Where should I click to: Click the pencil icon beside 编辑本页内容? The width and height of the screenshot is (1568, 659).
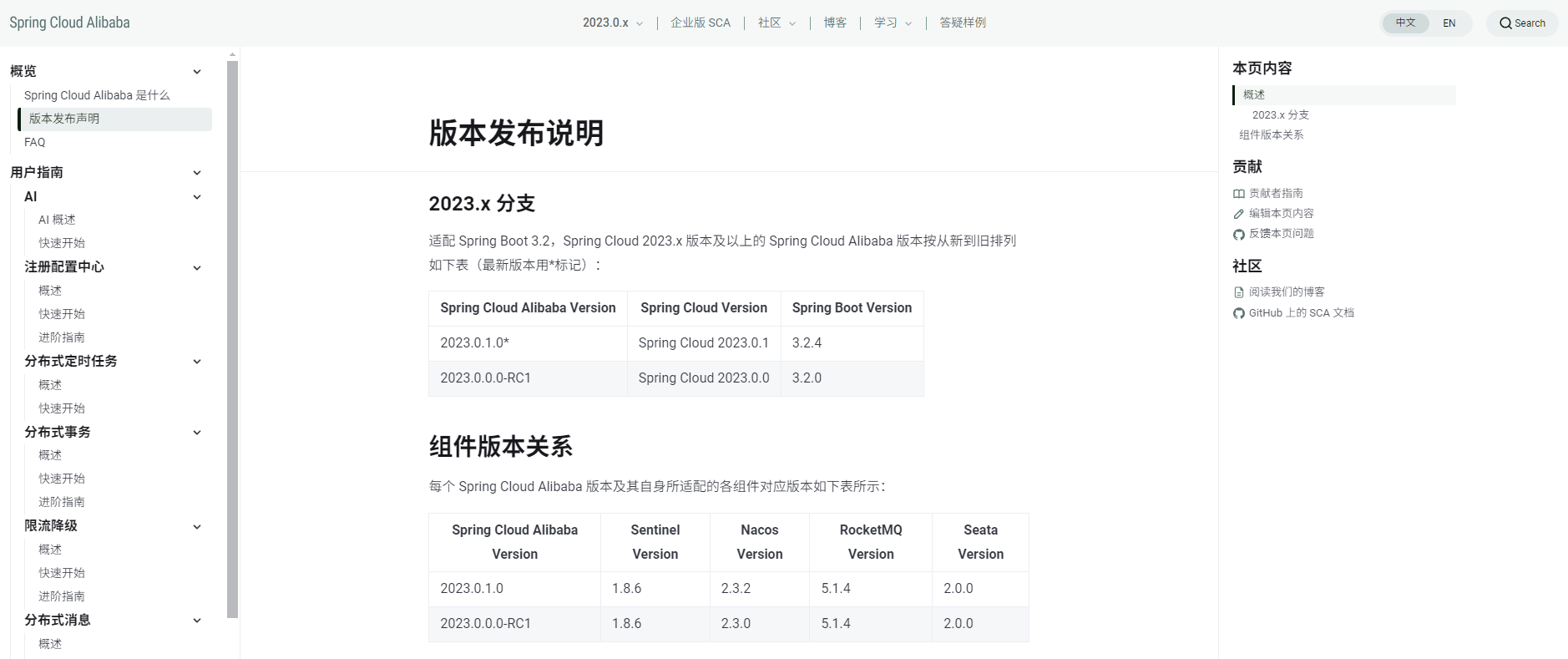tap(1239, 214)
